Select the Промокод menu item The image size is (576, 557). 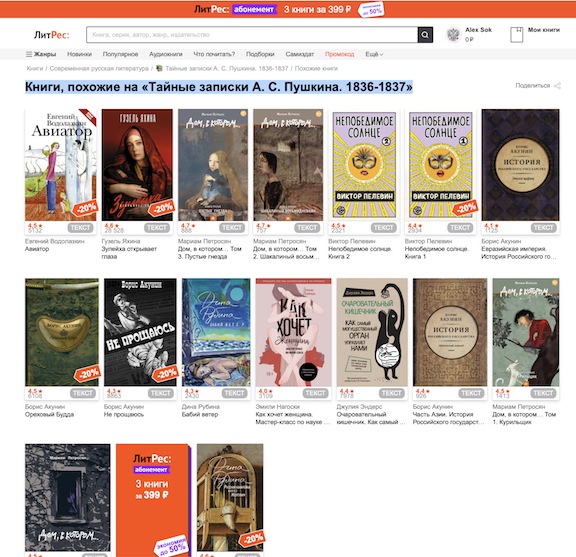click(x=339, y=54)
